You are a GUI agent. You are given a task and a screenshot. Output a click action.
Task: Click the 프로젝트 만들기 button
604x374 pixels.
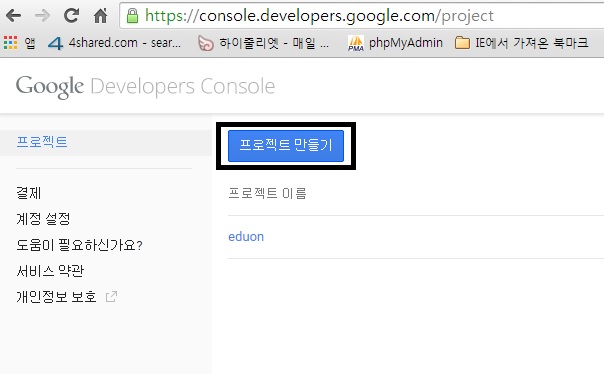(x=286, y=146)
